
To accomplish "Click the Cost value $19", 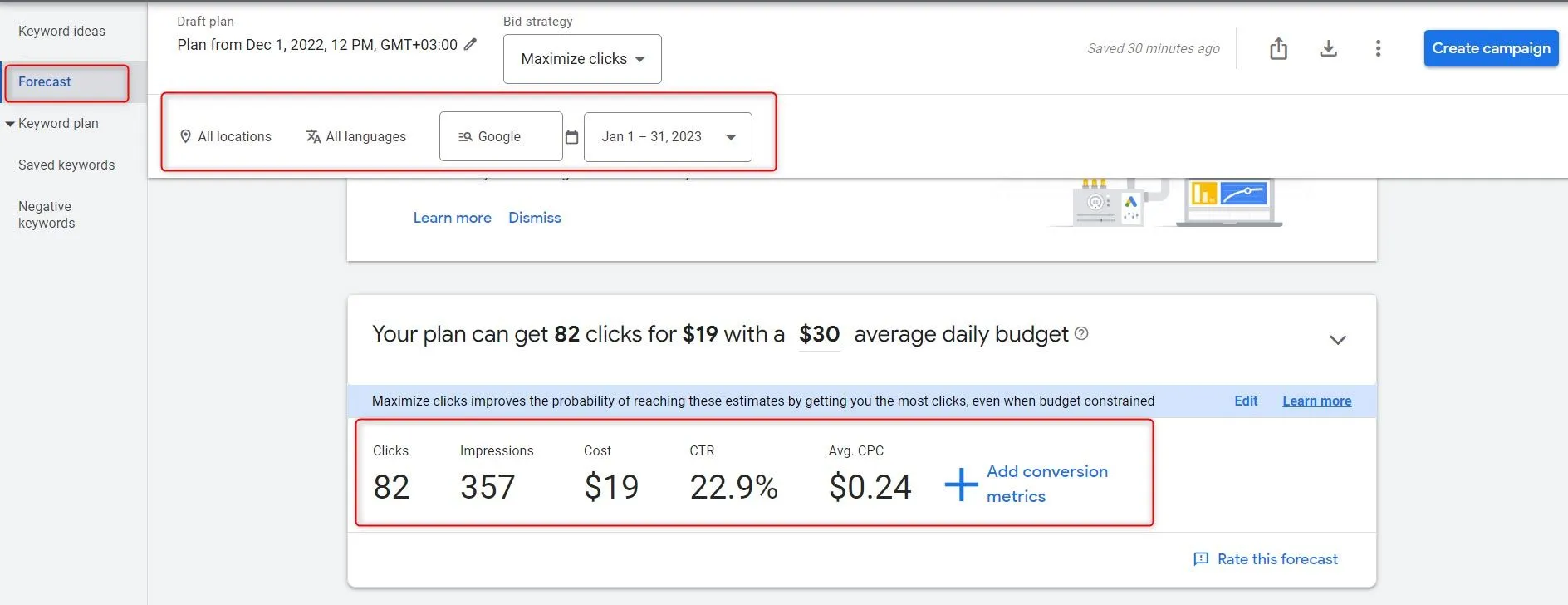I will coord(611,487).
